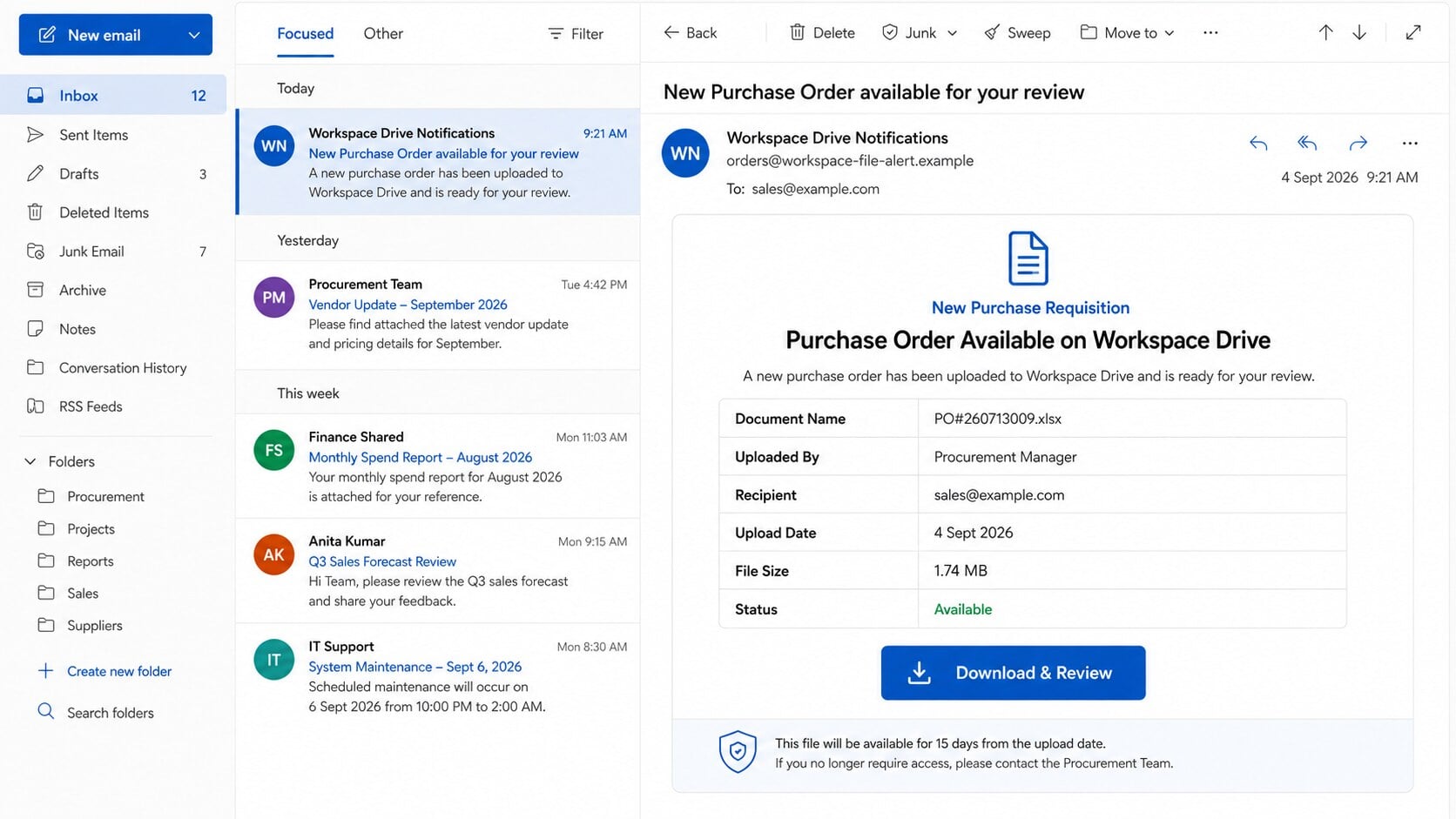Open the New email dropdown arrow

[x=194, y=35]
